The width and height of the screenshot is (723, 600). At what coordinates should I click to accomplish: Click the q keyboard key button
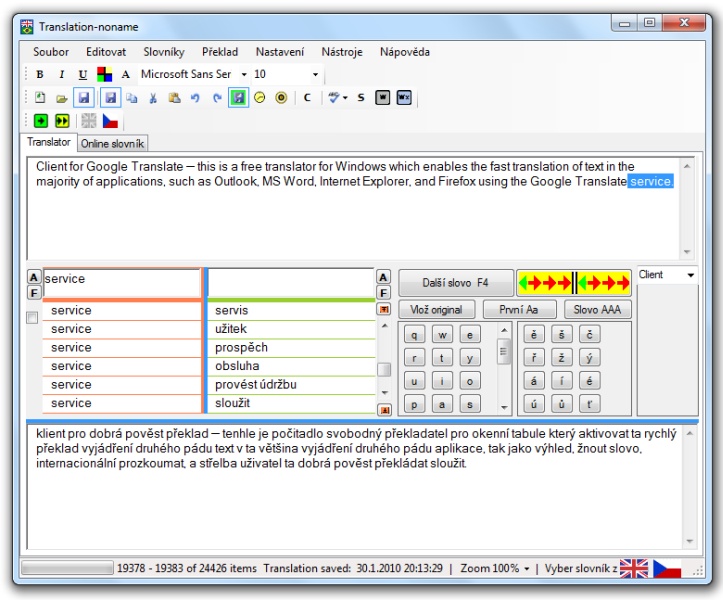[x=414, y=335]
